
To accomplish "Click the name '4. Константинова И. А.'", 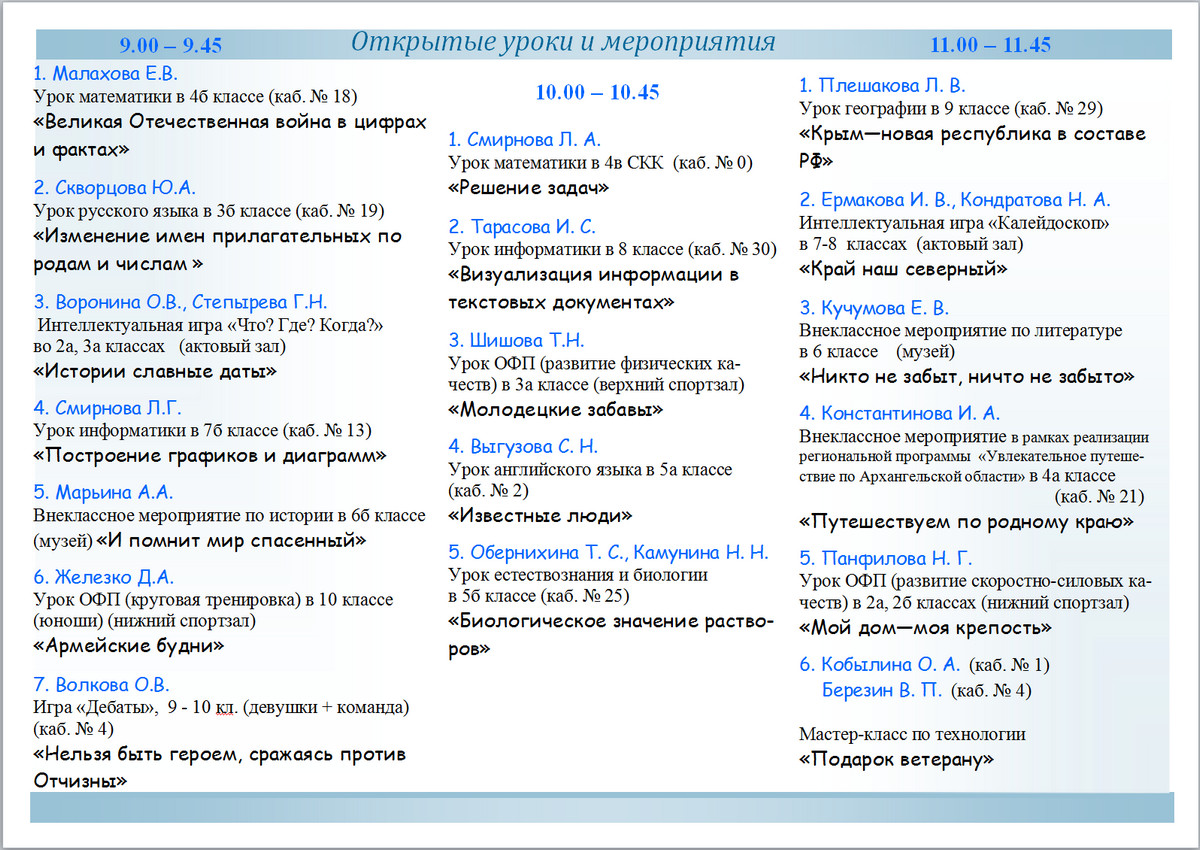I will [x=899, y=413].
